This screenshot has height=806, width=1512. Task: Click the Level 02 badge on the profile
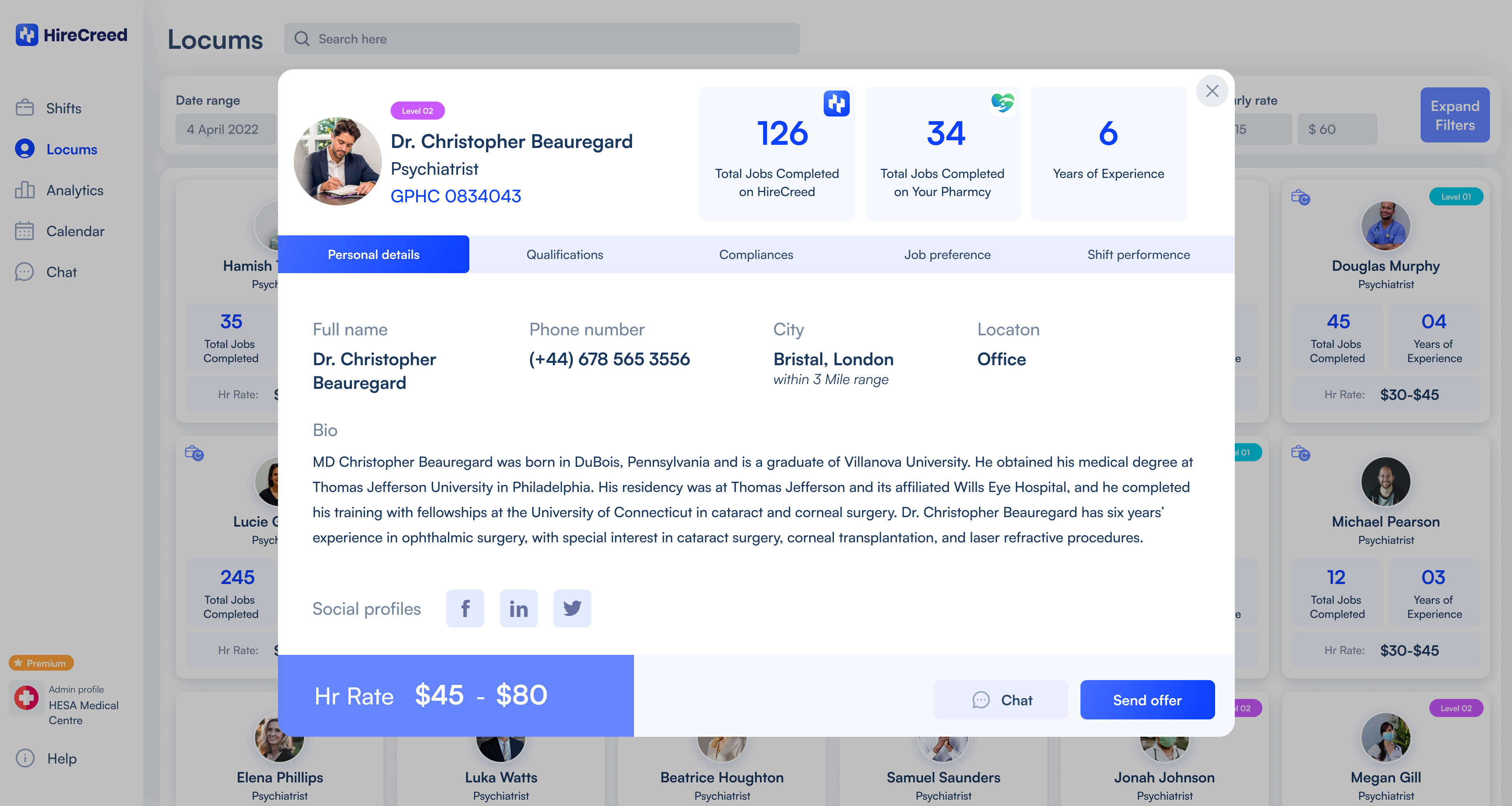click(x=417, y=111)
